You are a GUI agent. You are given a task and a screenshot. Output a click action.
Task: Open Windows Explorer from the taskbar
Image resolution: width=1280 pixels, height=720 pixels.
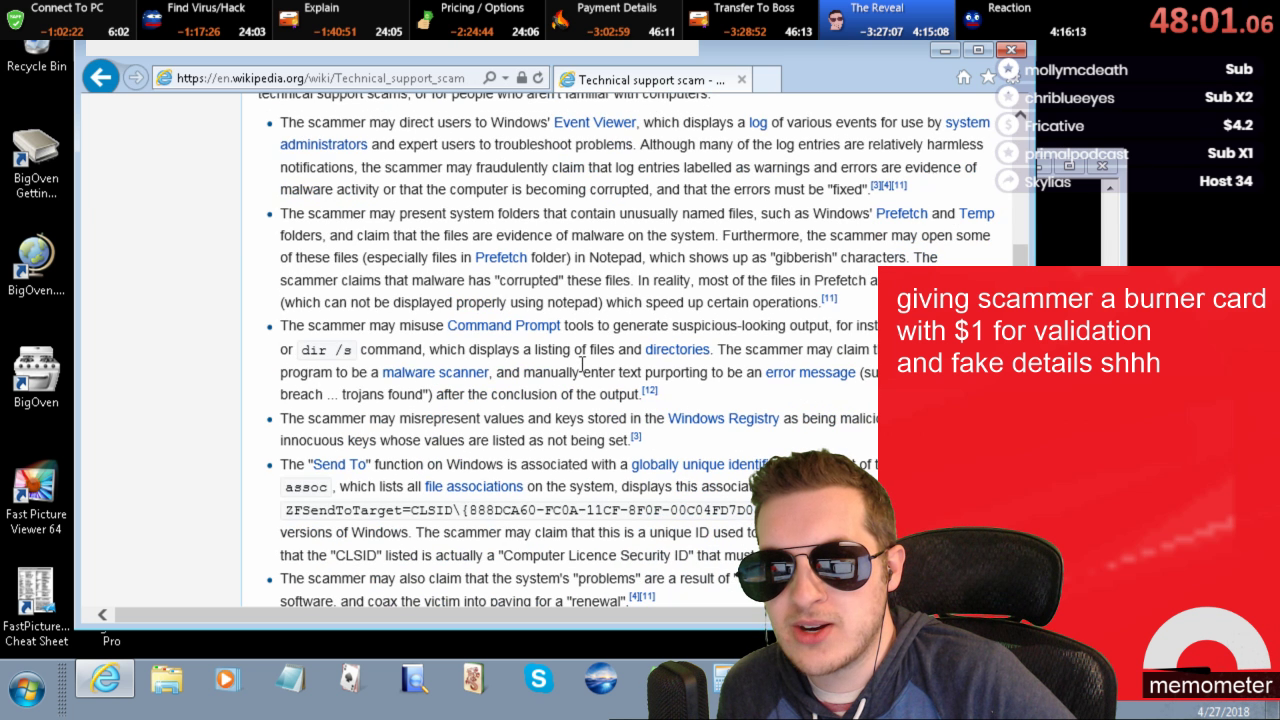coord(166,680)
